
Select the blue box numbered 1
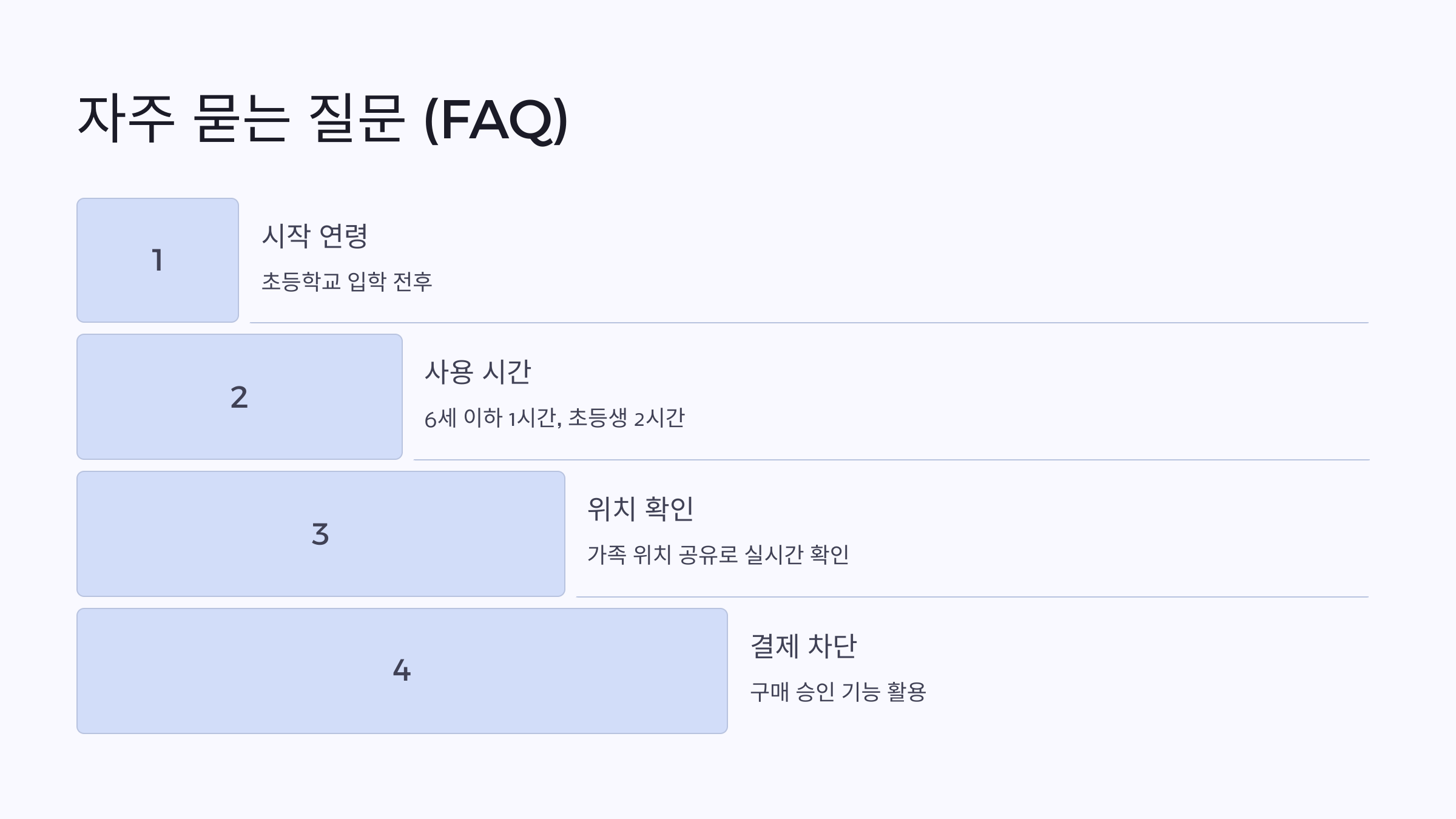pyautogui.click(x=158, y=260)
